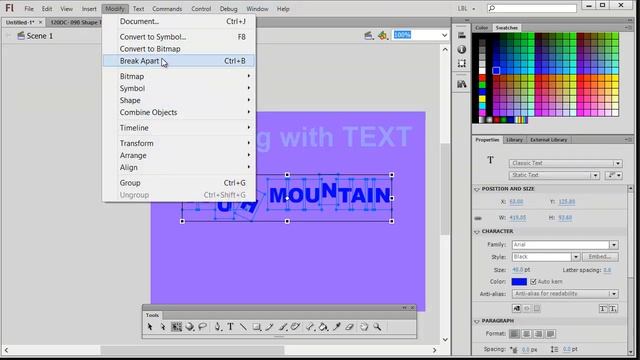Collapse the Character section
This screenshot has width=640, height=360.
477,232
